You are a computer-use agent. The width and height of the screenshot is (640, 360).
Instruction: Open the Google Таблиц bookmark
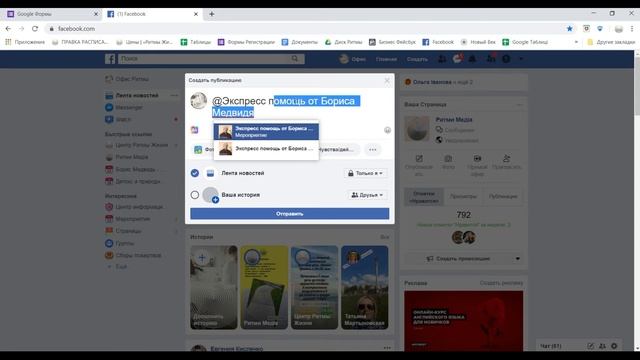[525, 42]
